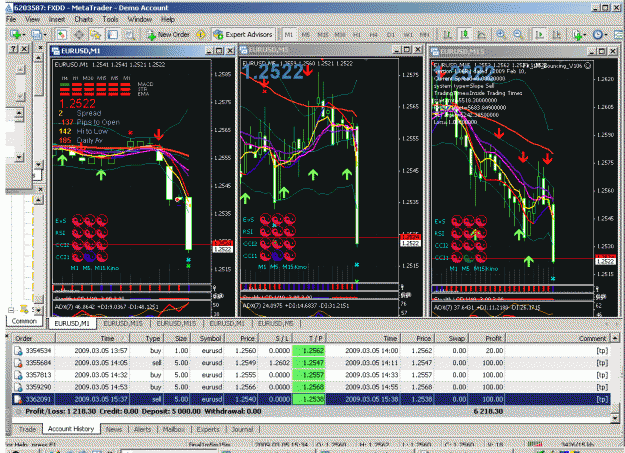Click the help question-mark button in left panel

click(x=13, y=49)
